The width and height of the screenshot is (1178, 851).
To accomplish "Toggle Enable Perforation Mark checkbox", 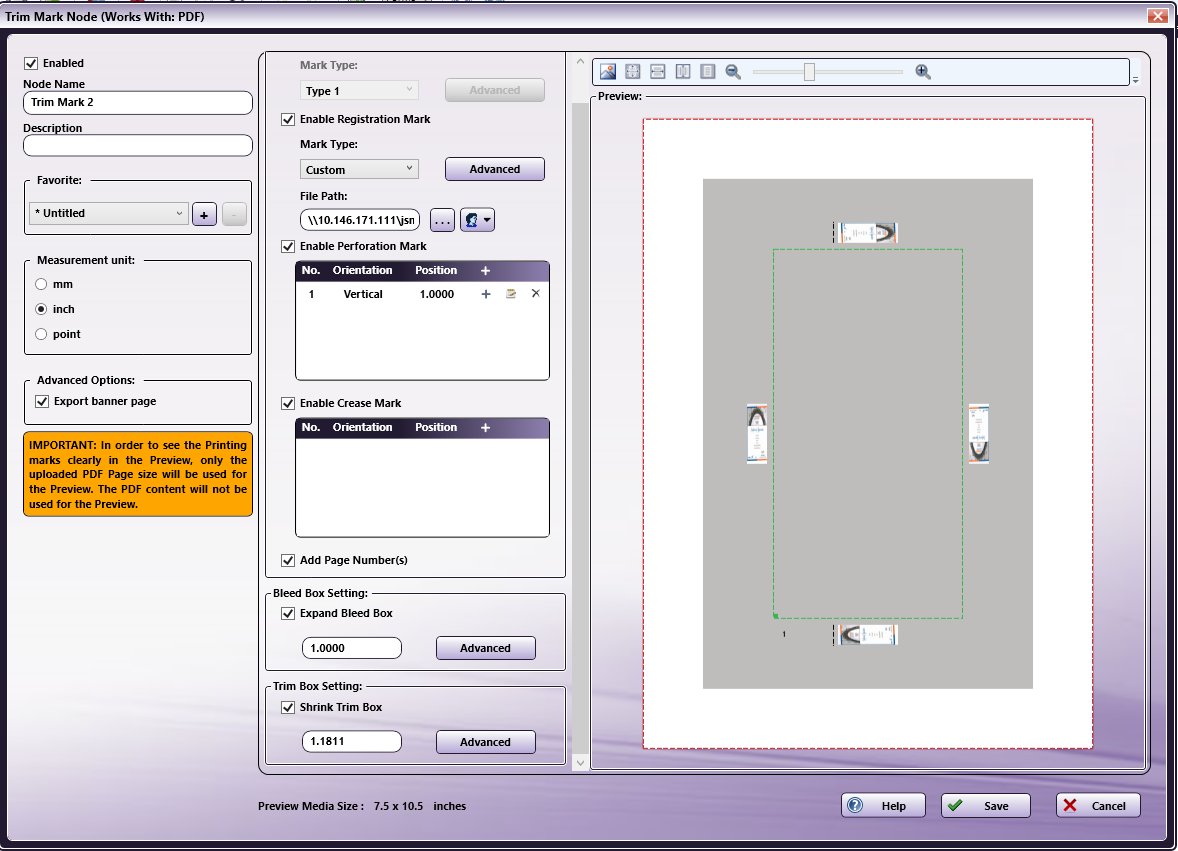I will (288, 246).
